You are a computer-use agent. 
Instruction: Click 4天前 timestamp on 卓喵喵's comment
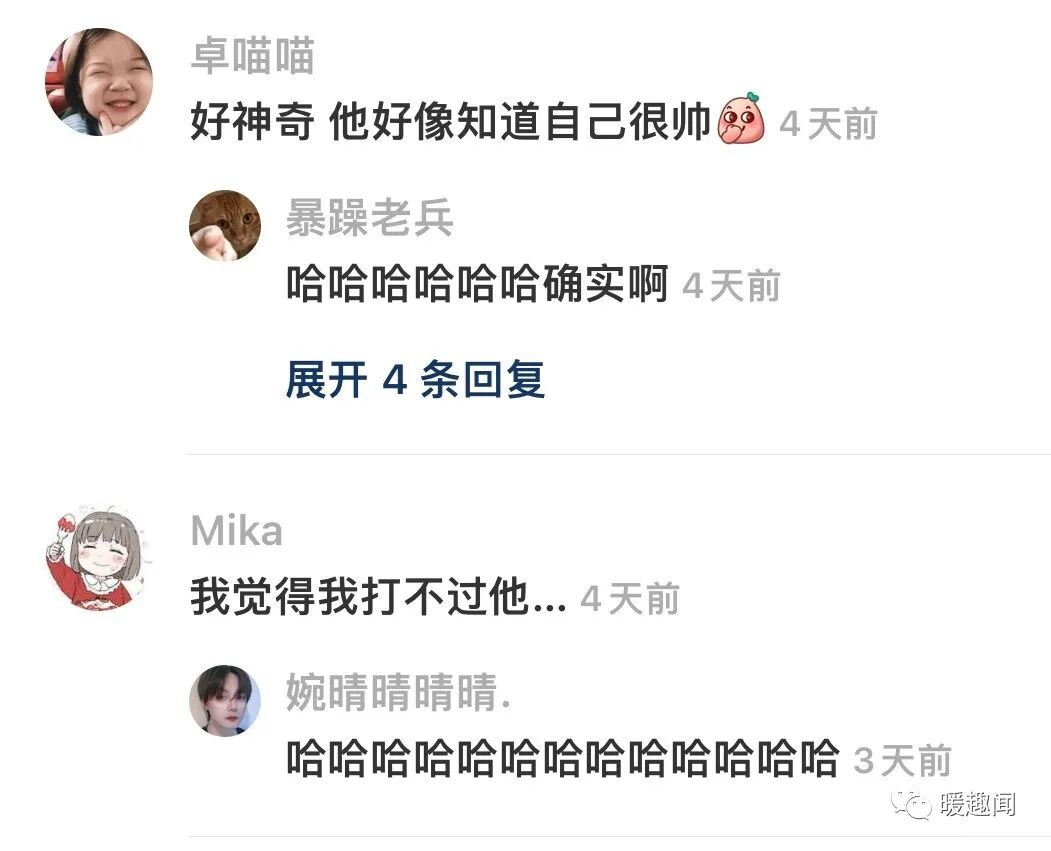pos(828,124)
